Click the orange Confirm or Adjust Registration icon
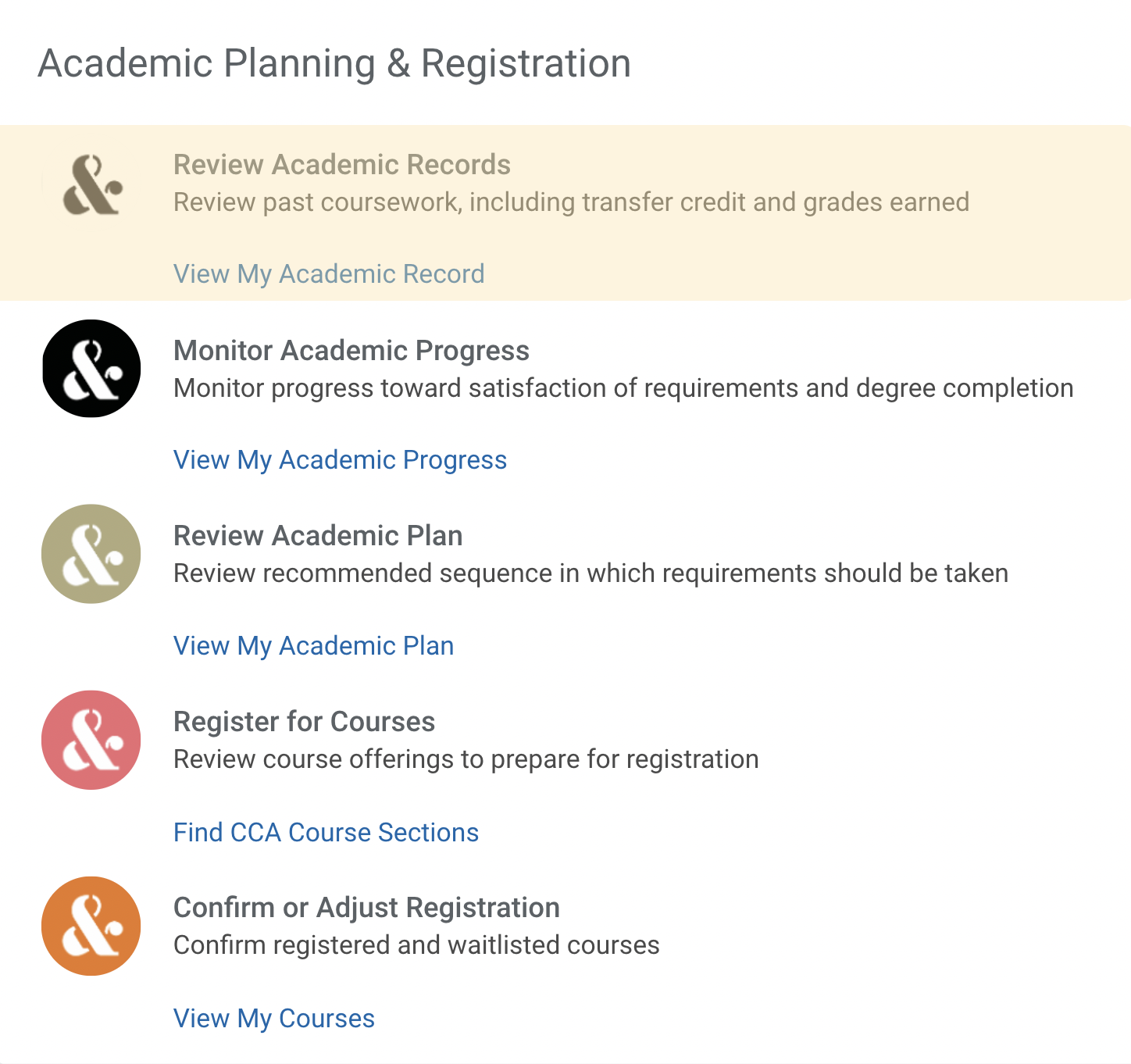 (x=91, y=926)
